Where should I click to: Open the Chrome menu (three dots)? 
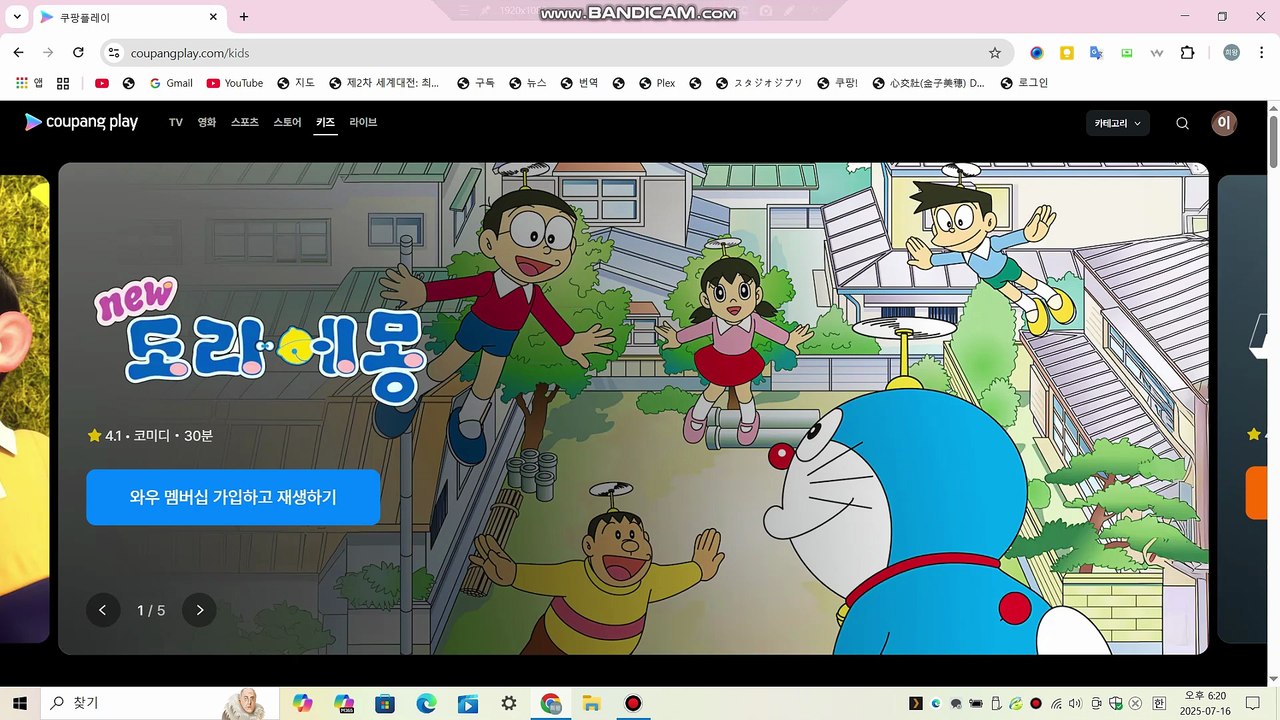(1261, 53)
